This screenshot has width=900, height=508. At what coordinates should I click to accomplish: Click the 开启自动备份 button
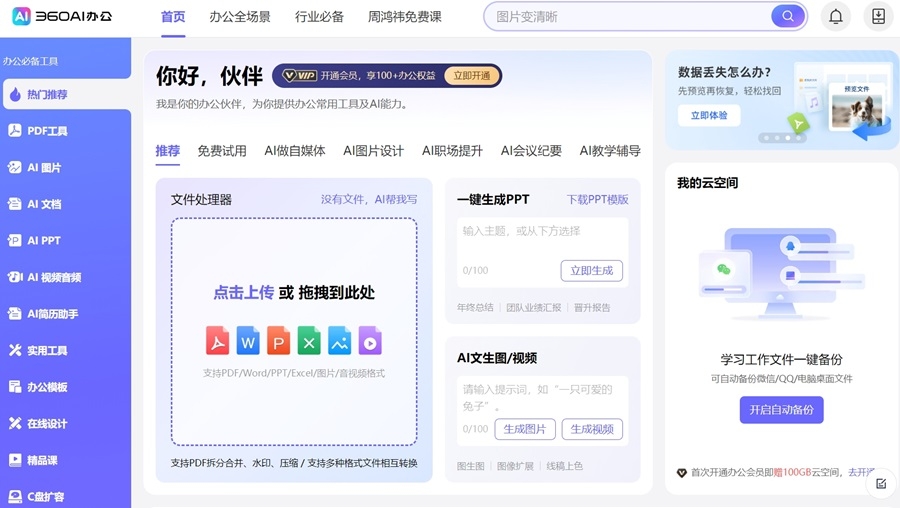781,410
